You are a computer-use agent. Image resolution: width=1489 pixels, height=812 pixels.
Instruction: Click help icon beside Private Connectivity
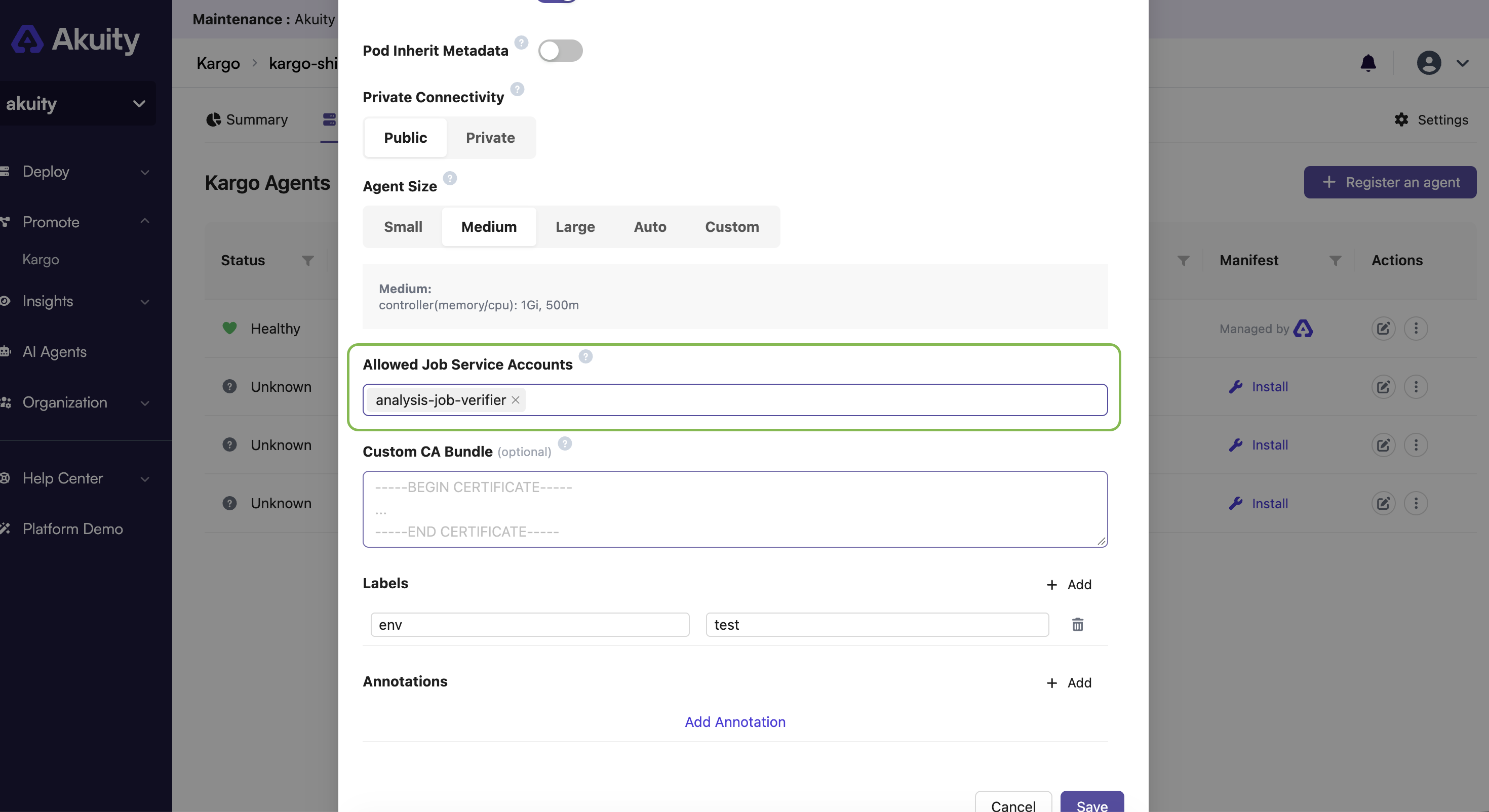click(x=517, y=89)
